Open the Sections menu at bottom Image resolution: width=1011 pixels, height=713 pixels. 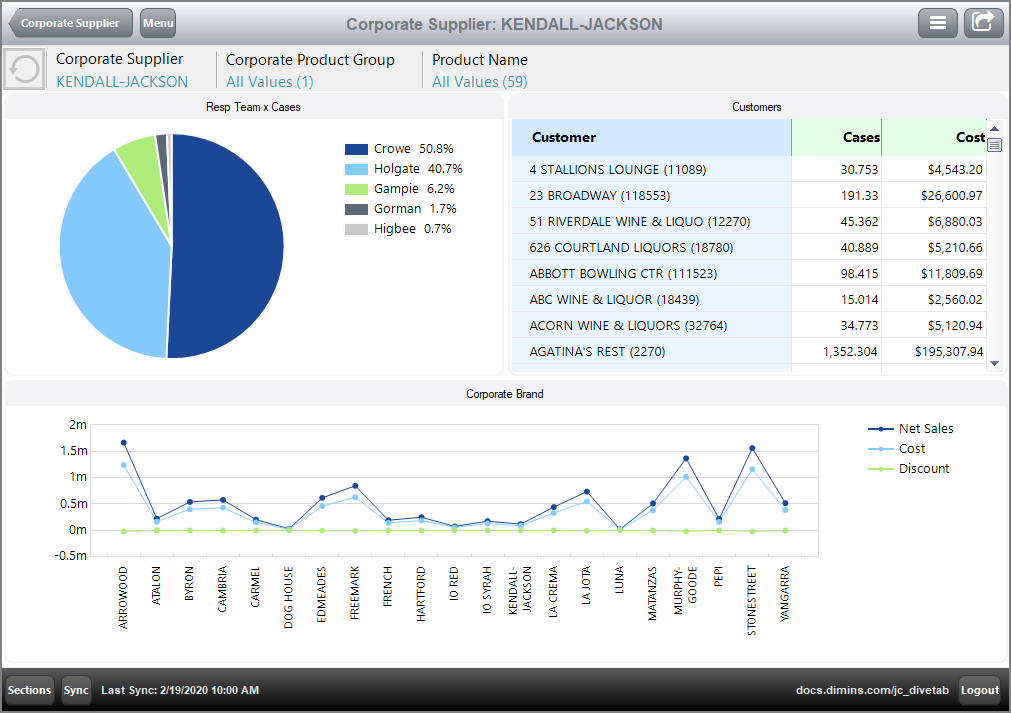[x=30, y=690]
